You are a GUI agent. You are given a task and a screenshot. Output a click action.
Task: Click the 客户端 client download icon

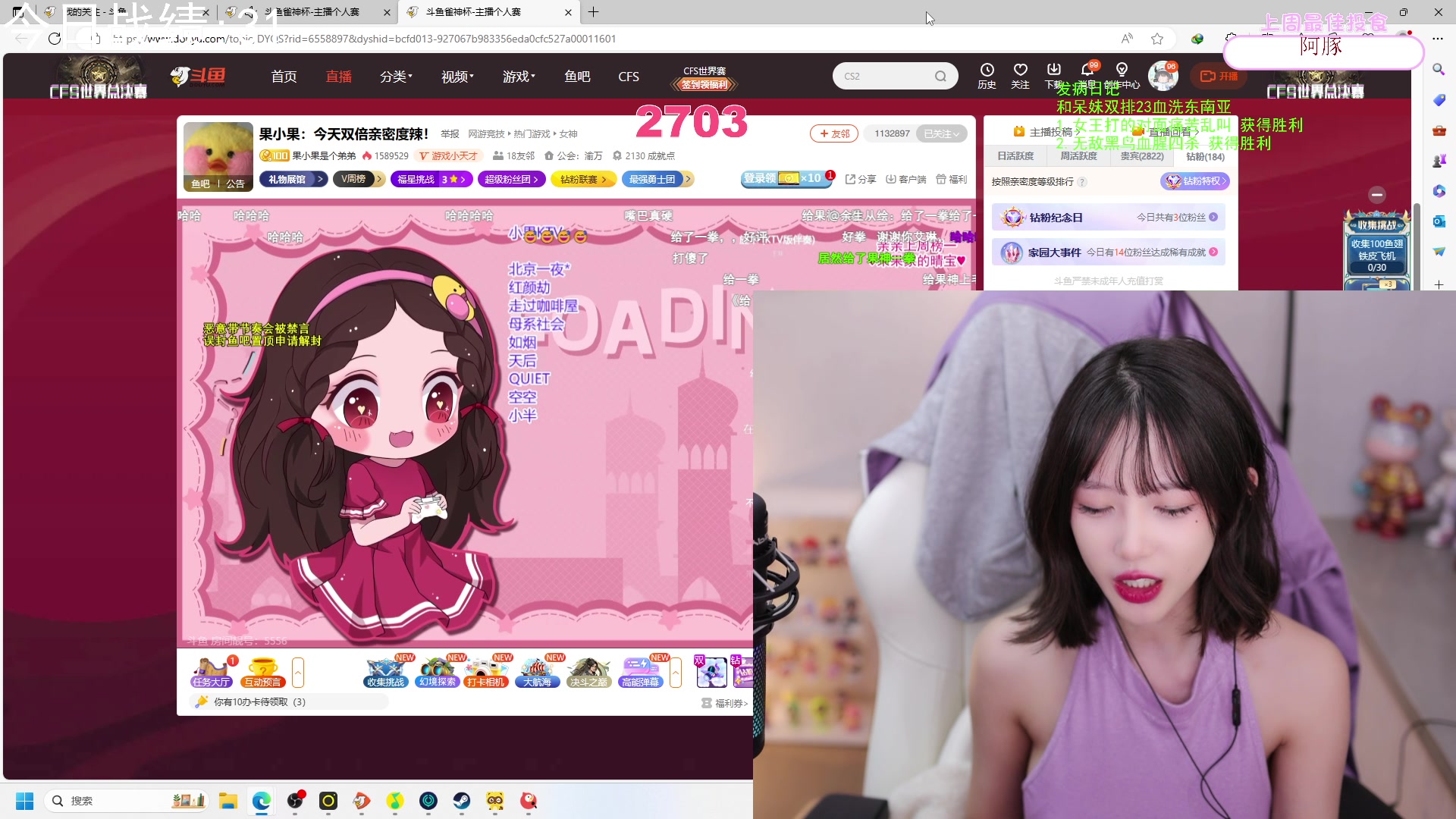pos(906,179)
